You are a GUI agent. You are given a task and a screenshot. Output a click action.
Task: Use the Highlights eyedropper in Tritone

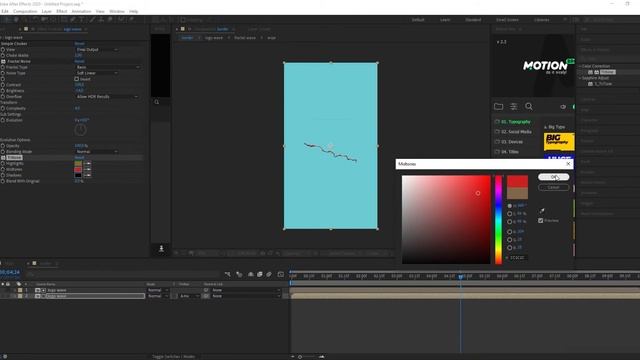[87, 163]
